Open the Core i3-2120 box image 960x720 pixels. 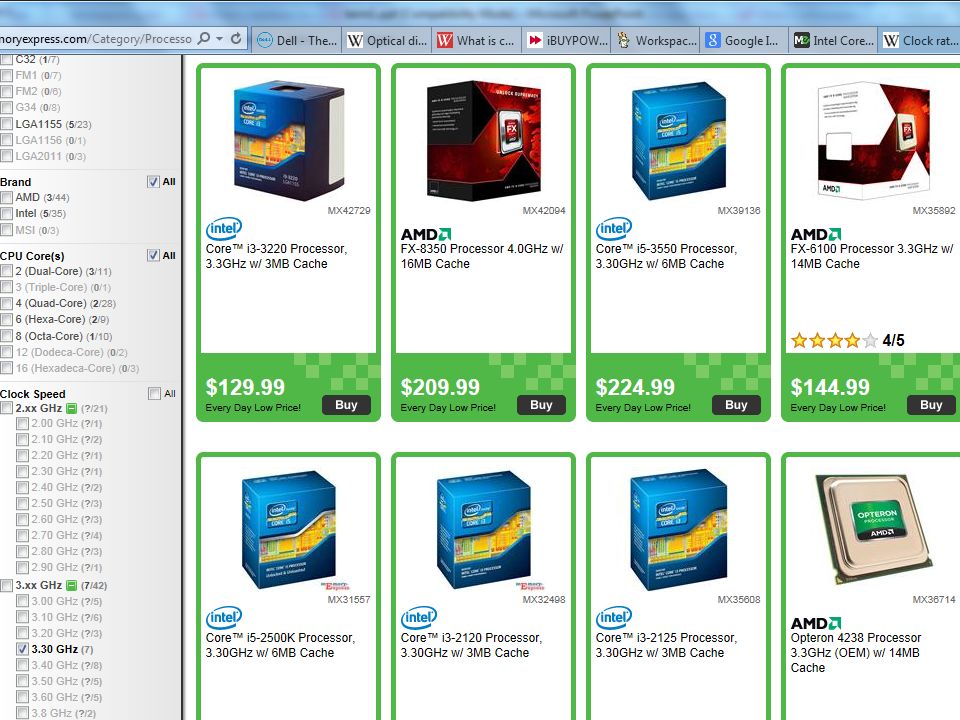click(x=484, y=530)
